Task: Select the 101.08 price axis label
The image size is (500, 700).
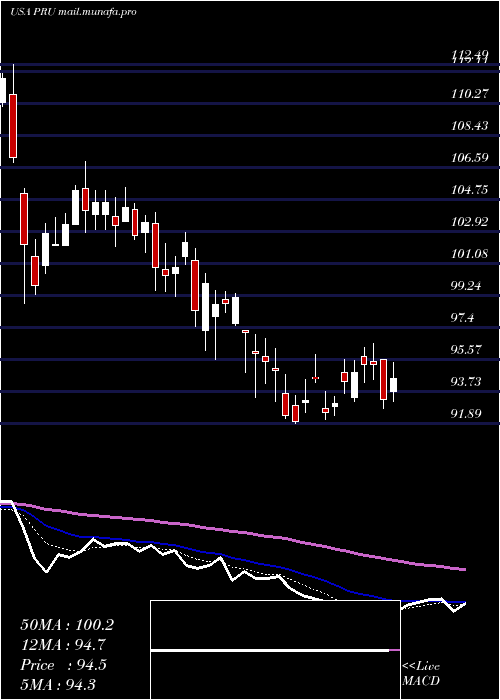Action: coord(469,254)
